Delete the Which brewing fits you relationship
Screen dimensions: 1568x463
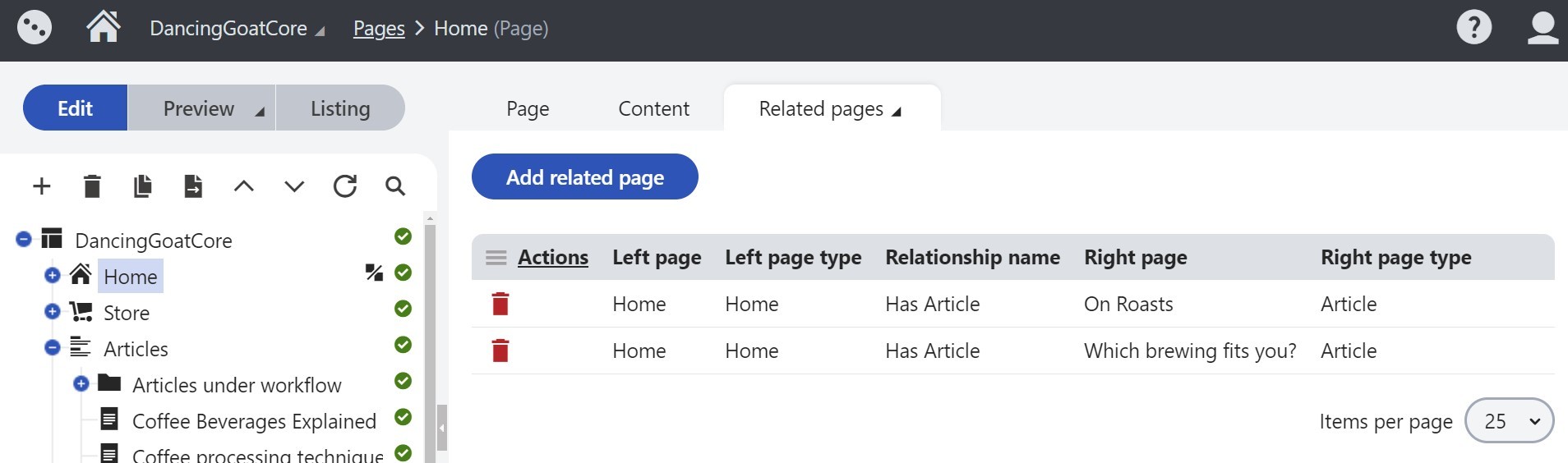[500, 351]
